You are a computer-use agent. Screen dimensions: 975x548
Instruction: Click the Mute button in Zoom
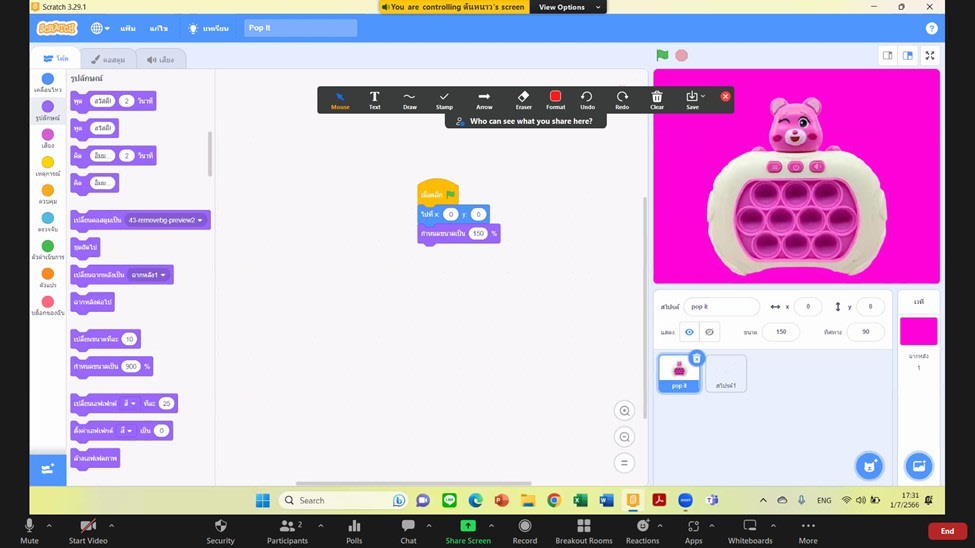pyautogui.click(x=29, y=531)
